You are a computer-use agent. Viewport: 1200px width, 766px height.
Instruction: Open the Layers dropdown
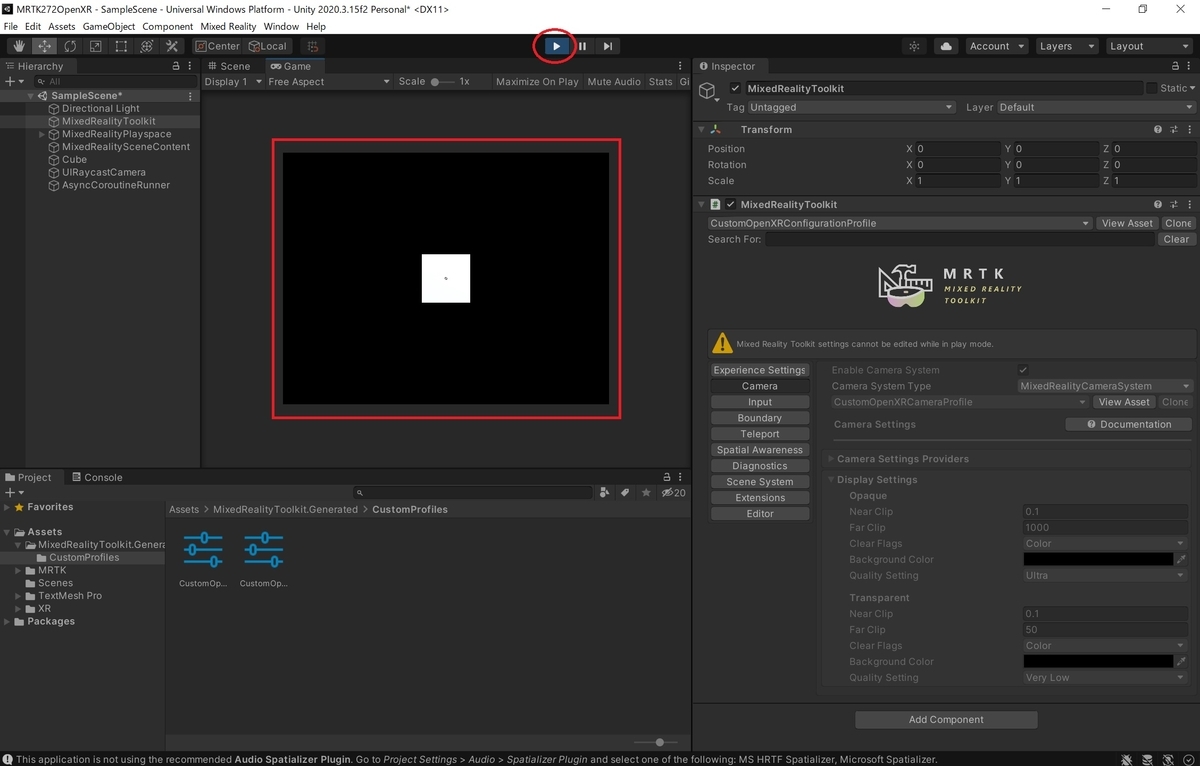click(1065, 46)
